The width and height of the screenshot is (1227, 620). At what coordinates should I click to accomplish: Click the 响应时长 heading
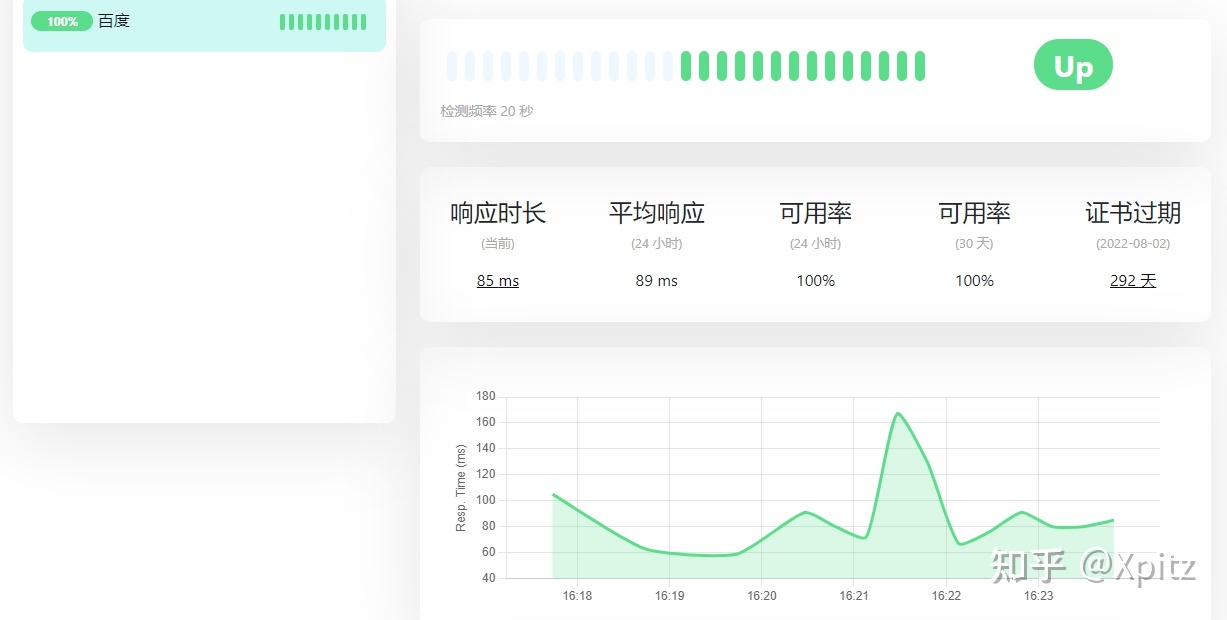498,212
